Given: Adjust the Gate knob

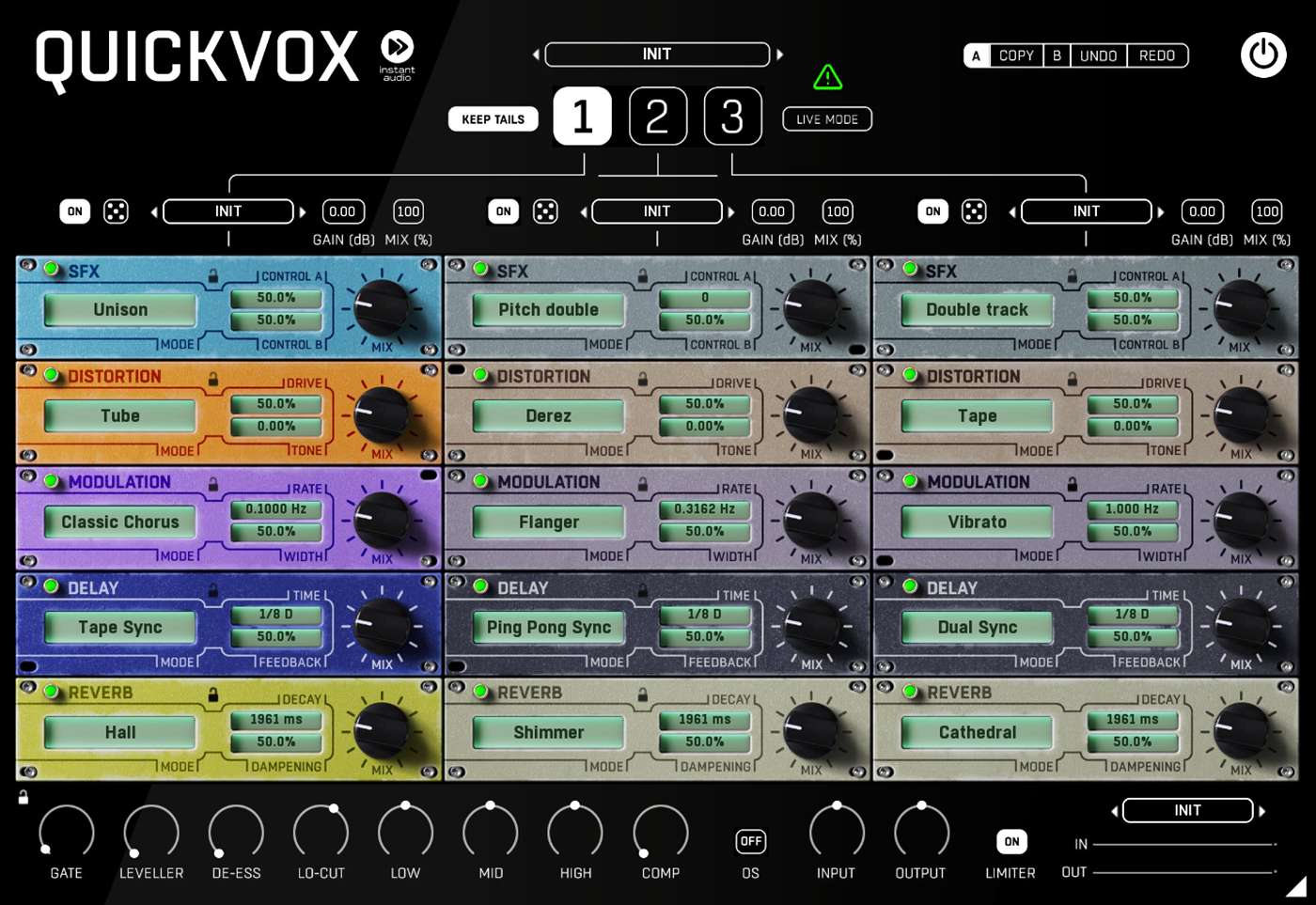Looking at the screenshot, I should (x=66, y=832).
